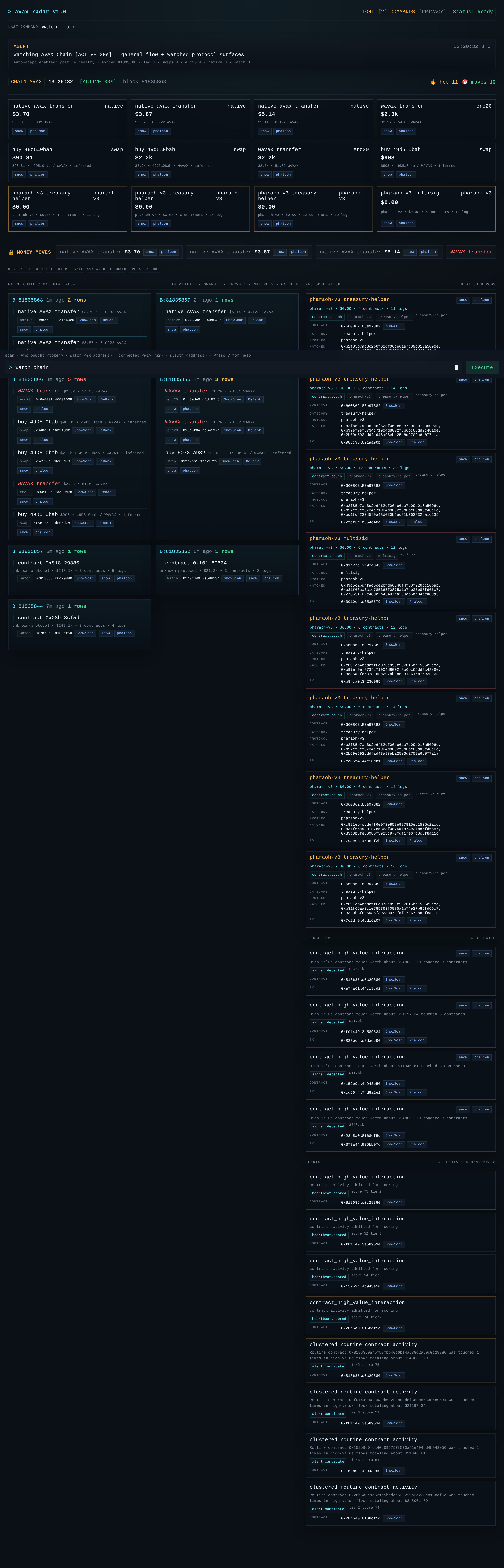Open the pharaoh-v3 multisig $0.00 highlighted card
This screenshot has width=504, height=1568.
click(436, 209)
